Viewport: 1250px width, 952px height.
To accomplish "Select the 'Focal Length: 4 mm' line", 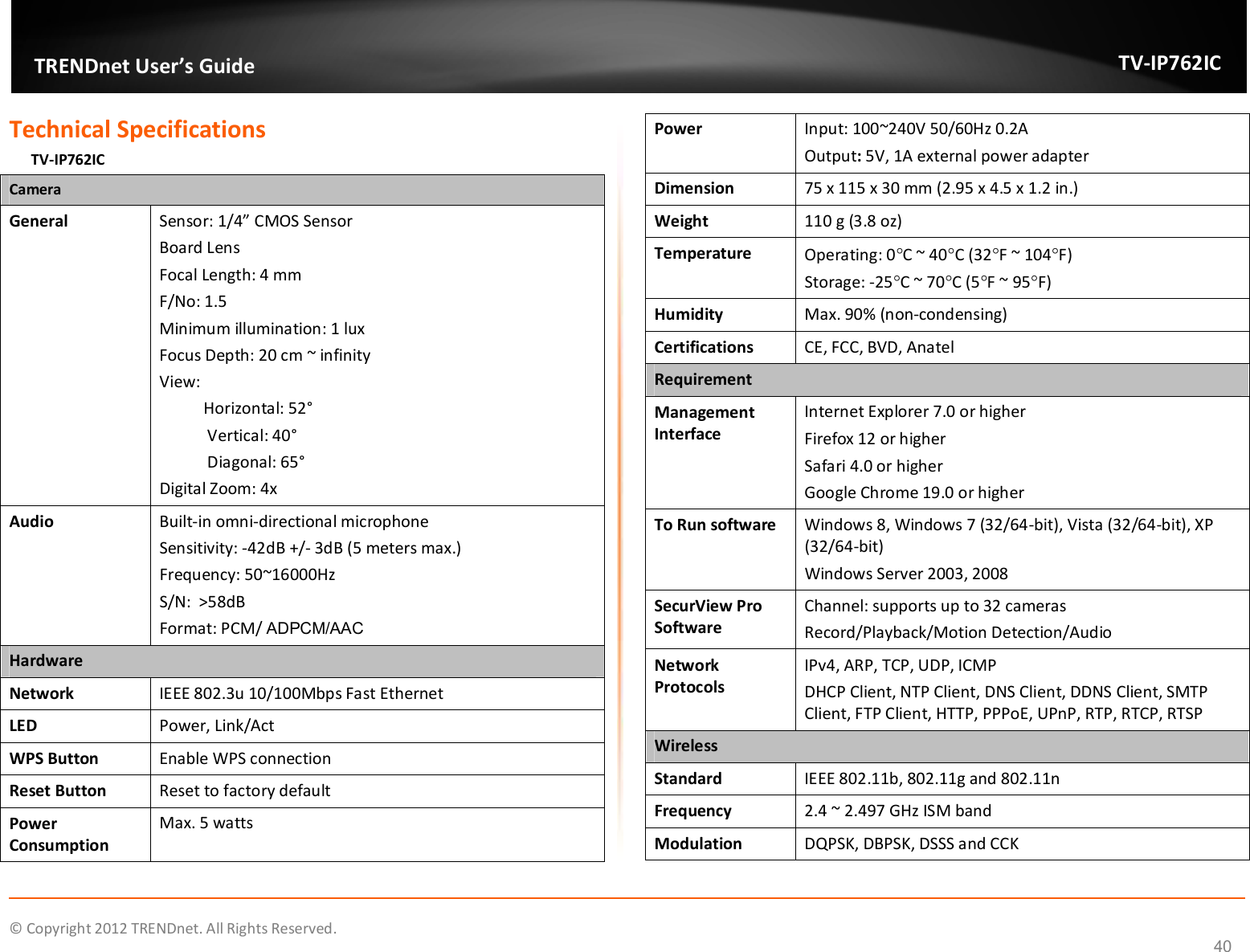I will pyautogui.click(x=231, y=275).
